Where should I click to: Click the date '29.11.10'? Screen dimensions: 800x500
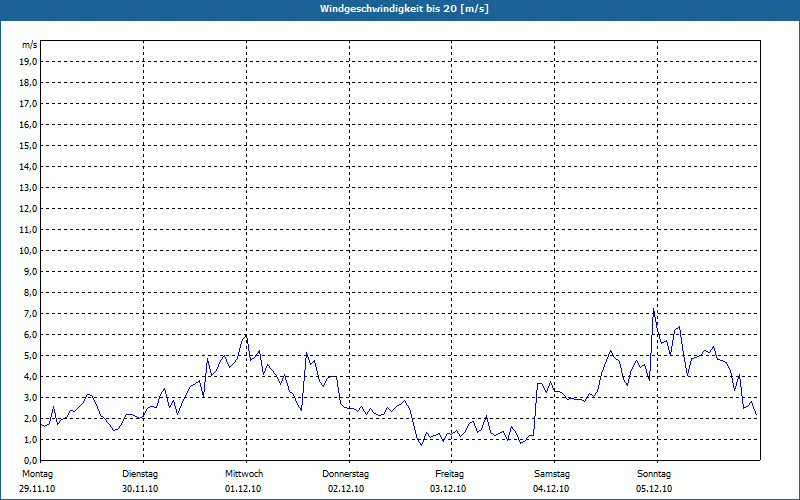37,489
